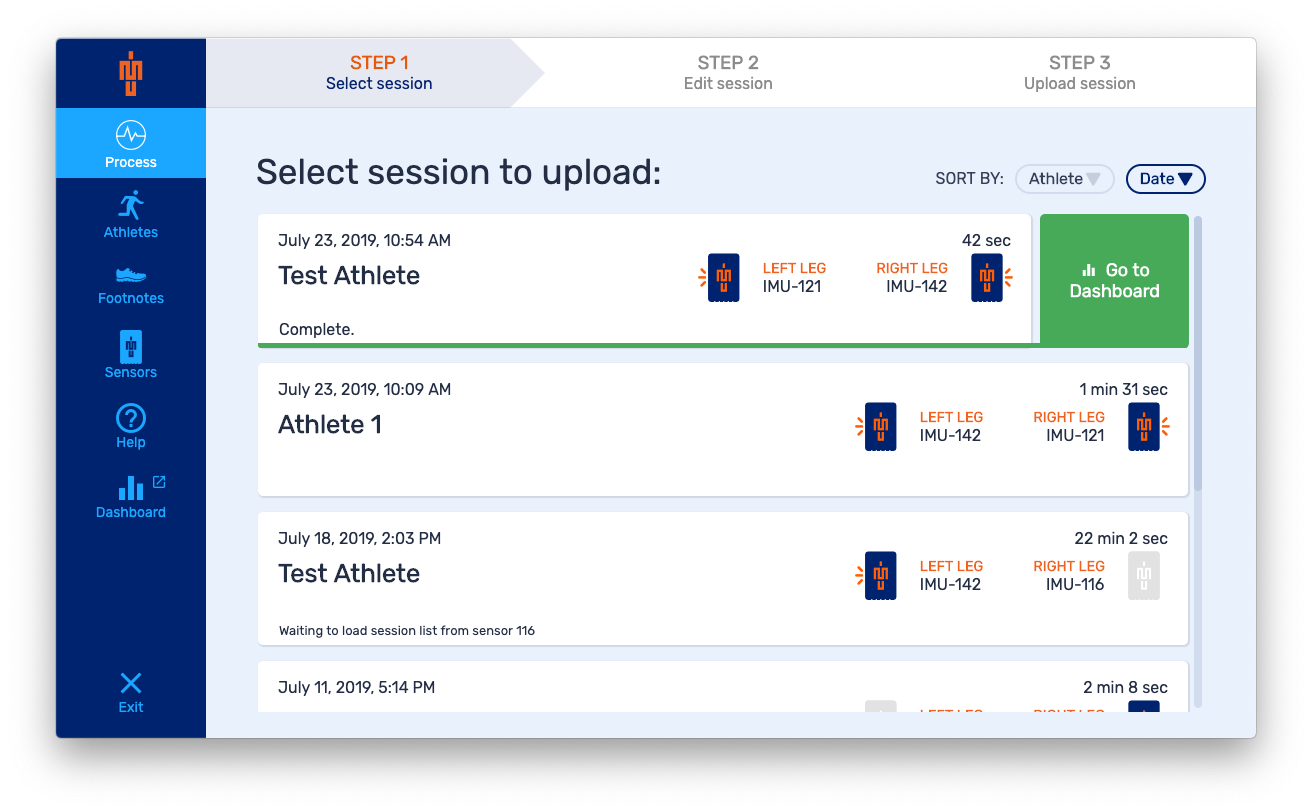Launch the Dashboard bar chart icon
The height and width of the screenshot is (812, 1312).
131,487
